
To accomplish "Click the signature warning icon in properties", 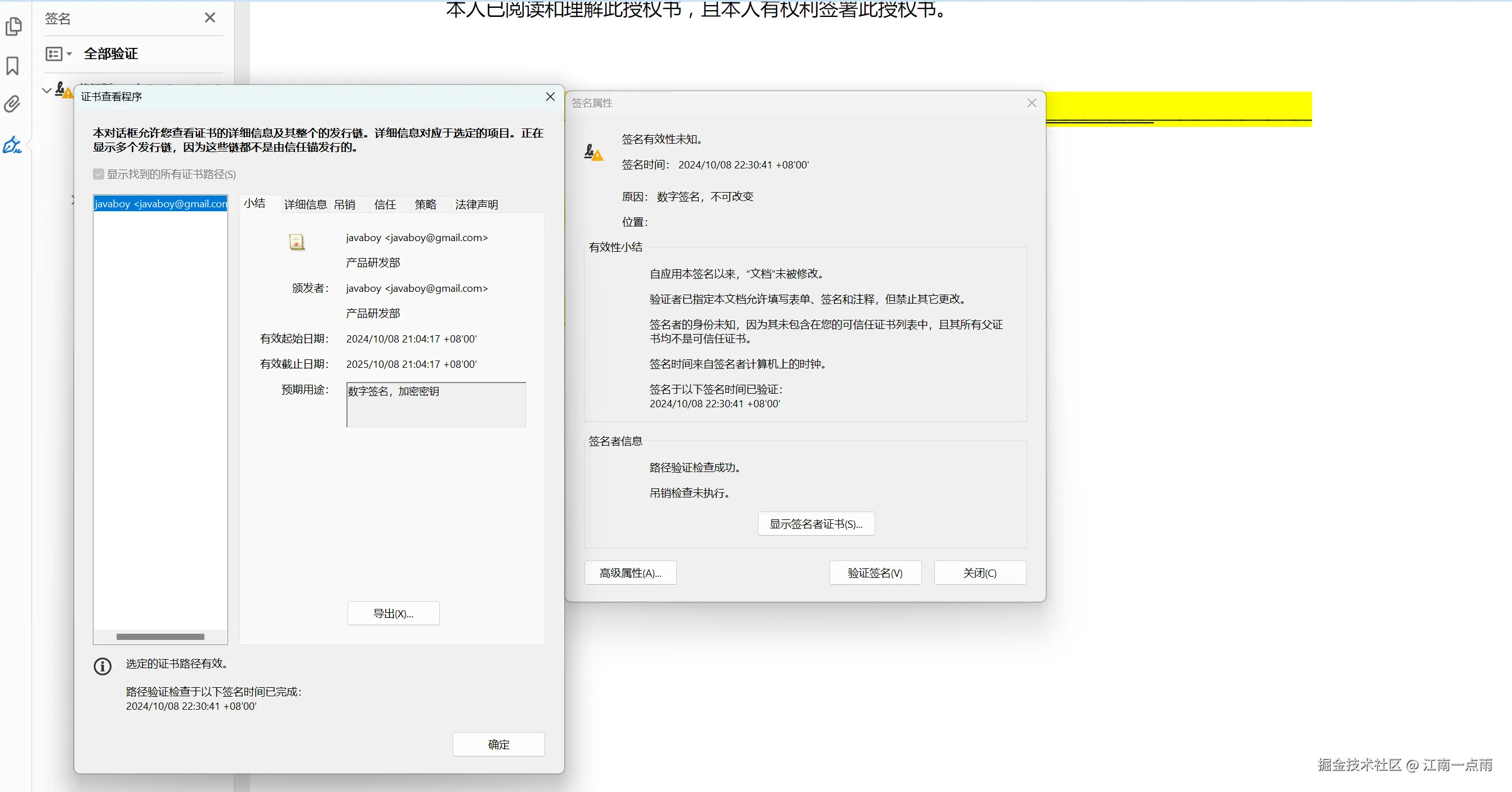I will pos(594,153).
